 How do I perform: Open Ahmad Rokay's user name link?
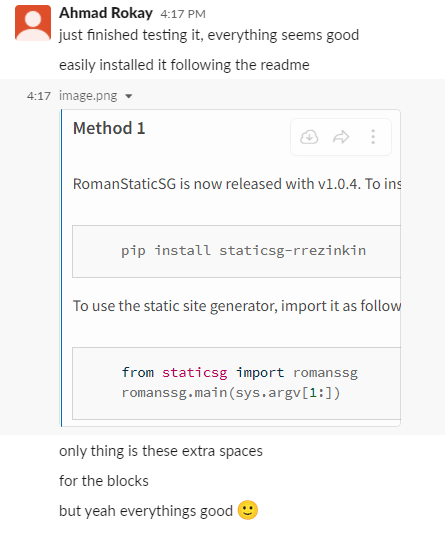coord(106,13)
